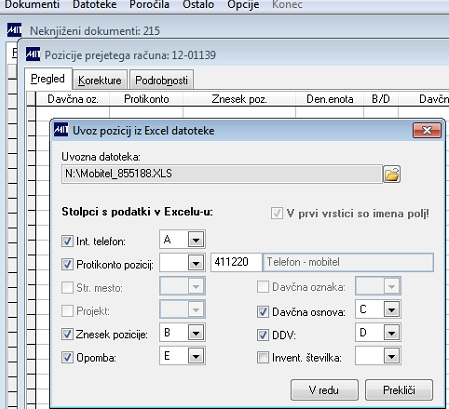449x409 pixels.
Task: Open Opcije menu
Action: pyautogui.click(x=243, y=5)
